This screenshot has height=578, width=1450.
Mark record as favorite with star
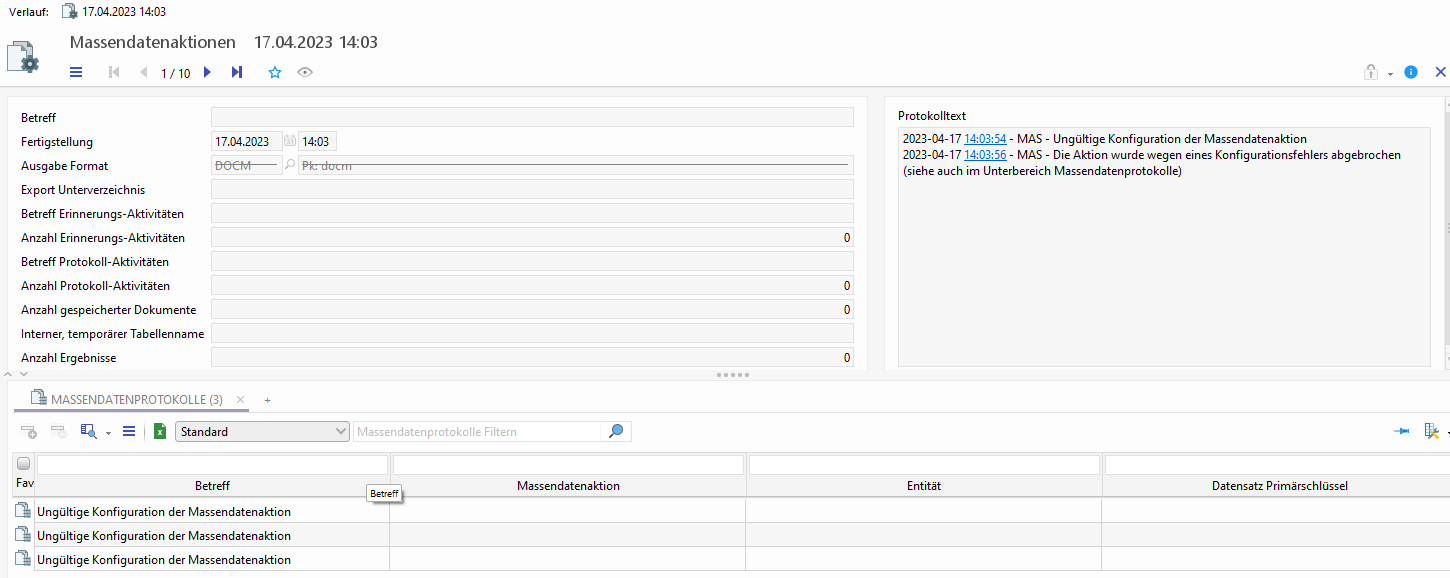click(275, 72)
